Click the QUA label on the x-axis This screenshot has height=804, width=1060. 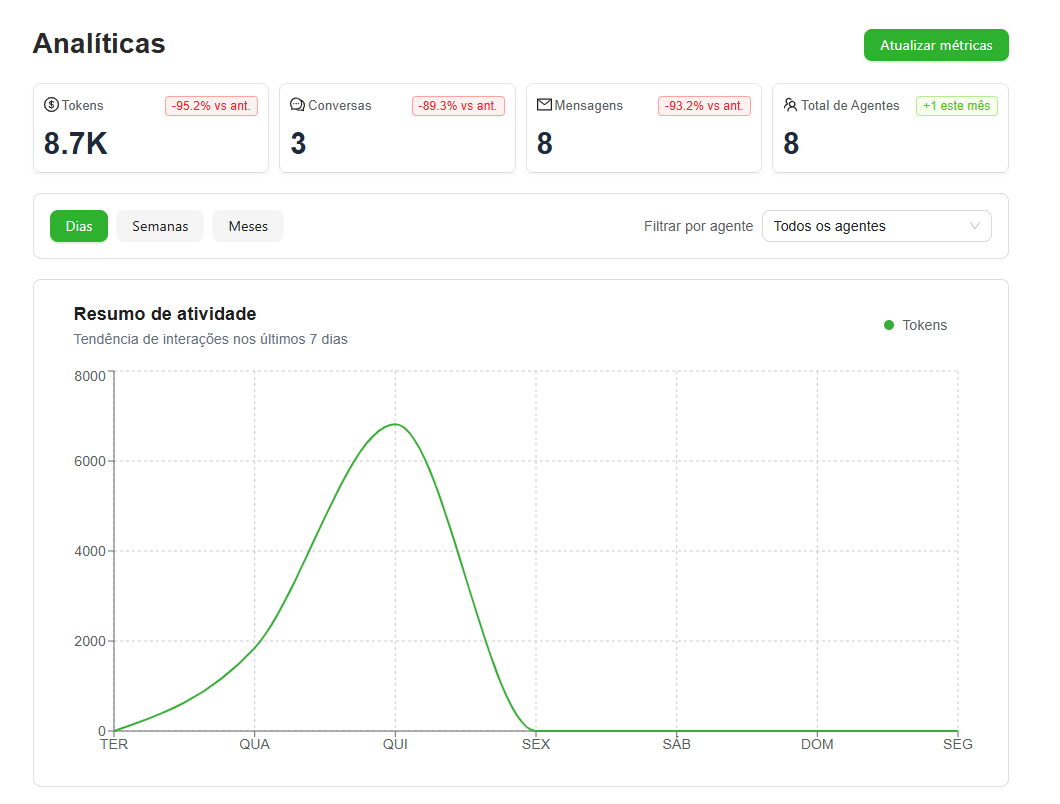(x=255, y=744)
